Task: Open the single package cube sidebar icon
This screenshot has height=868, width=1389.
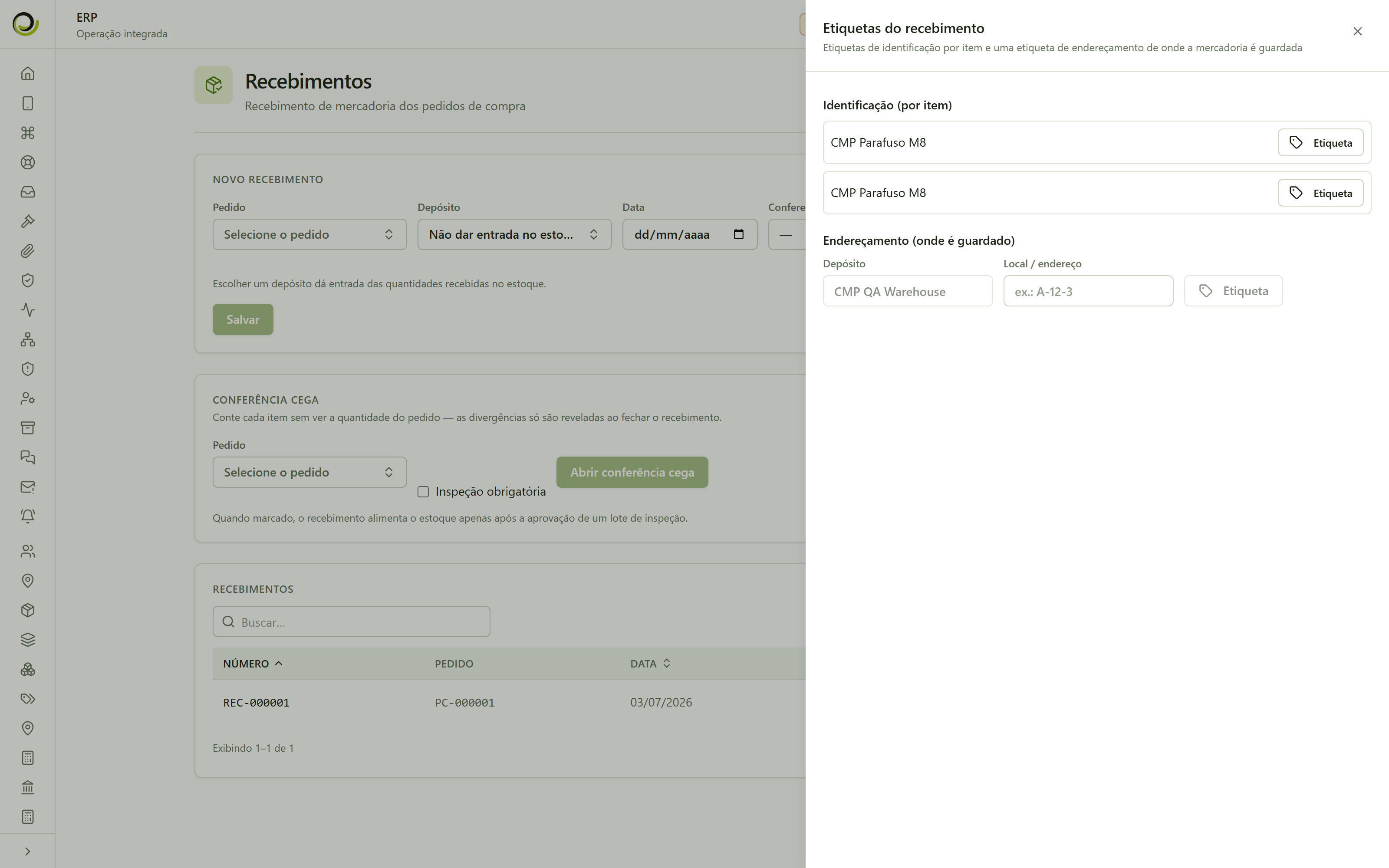Action: tap(27, 610)
